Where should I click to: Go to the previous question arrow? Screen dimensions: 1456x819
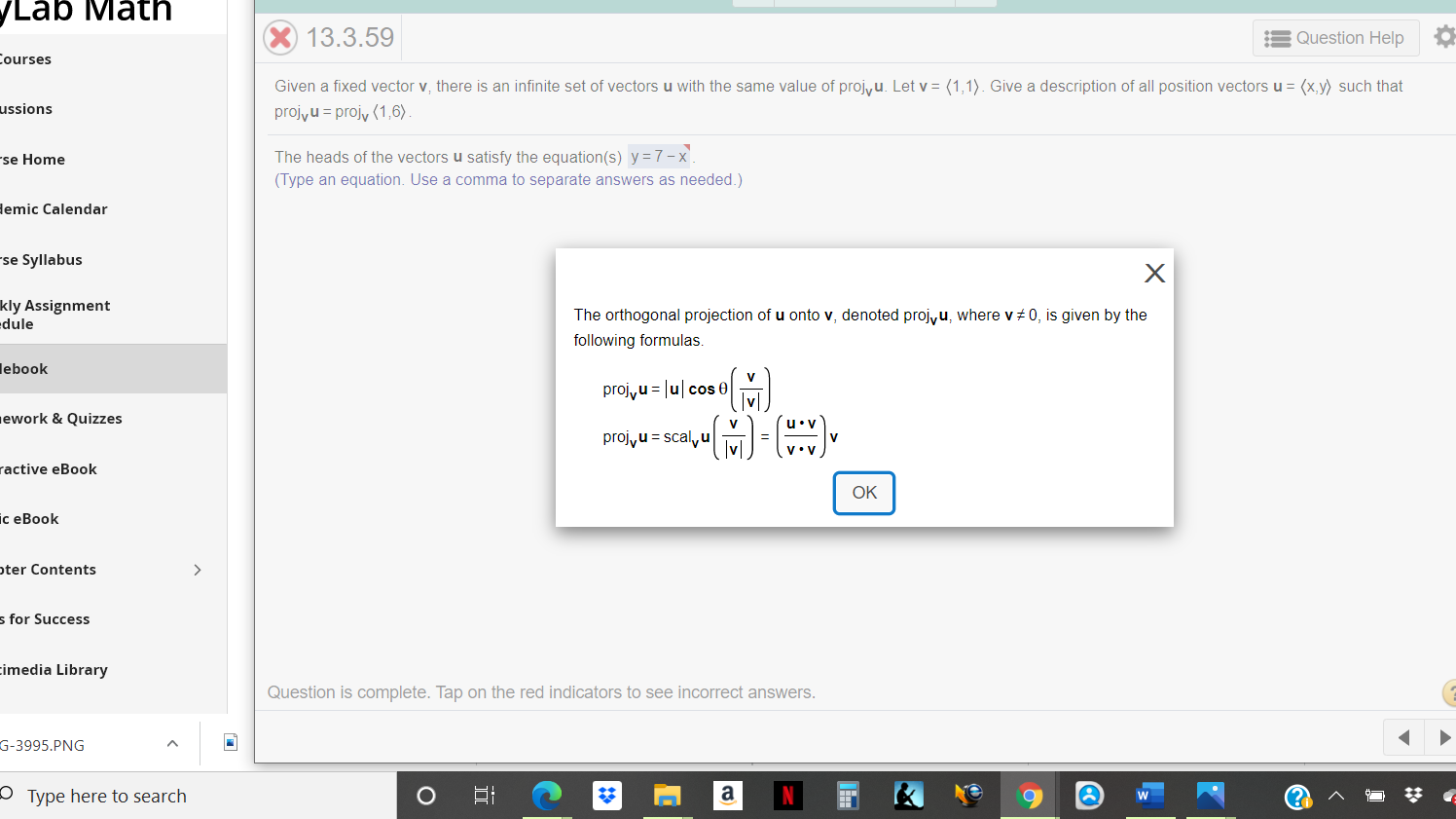(1403, 737)
